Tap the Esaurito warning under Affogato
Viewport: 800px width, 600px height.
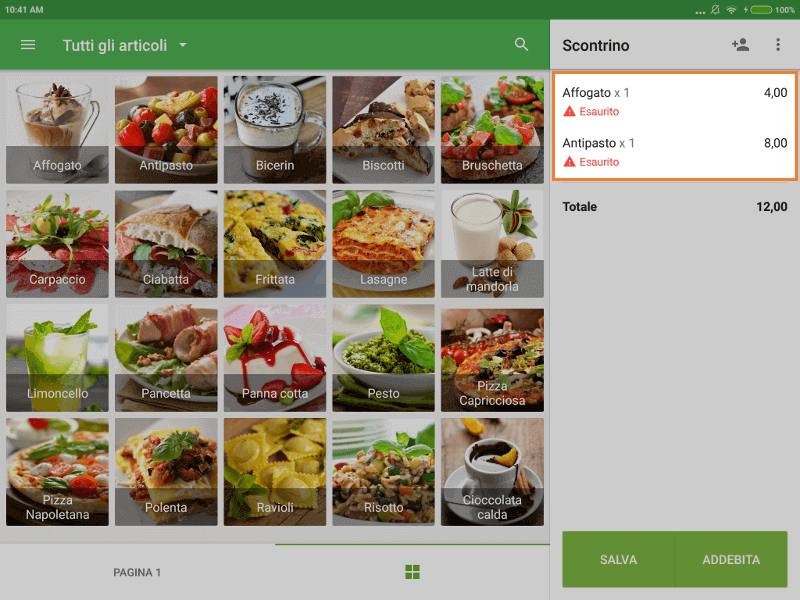point(591,111)
